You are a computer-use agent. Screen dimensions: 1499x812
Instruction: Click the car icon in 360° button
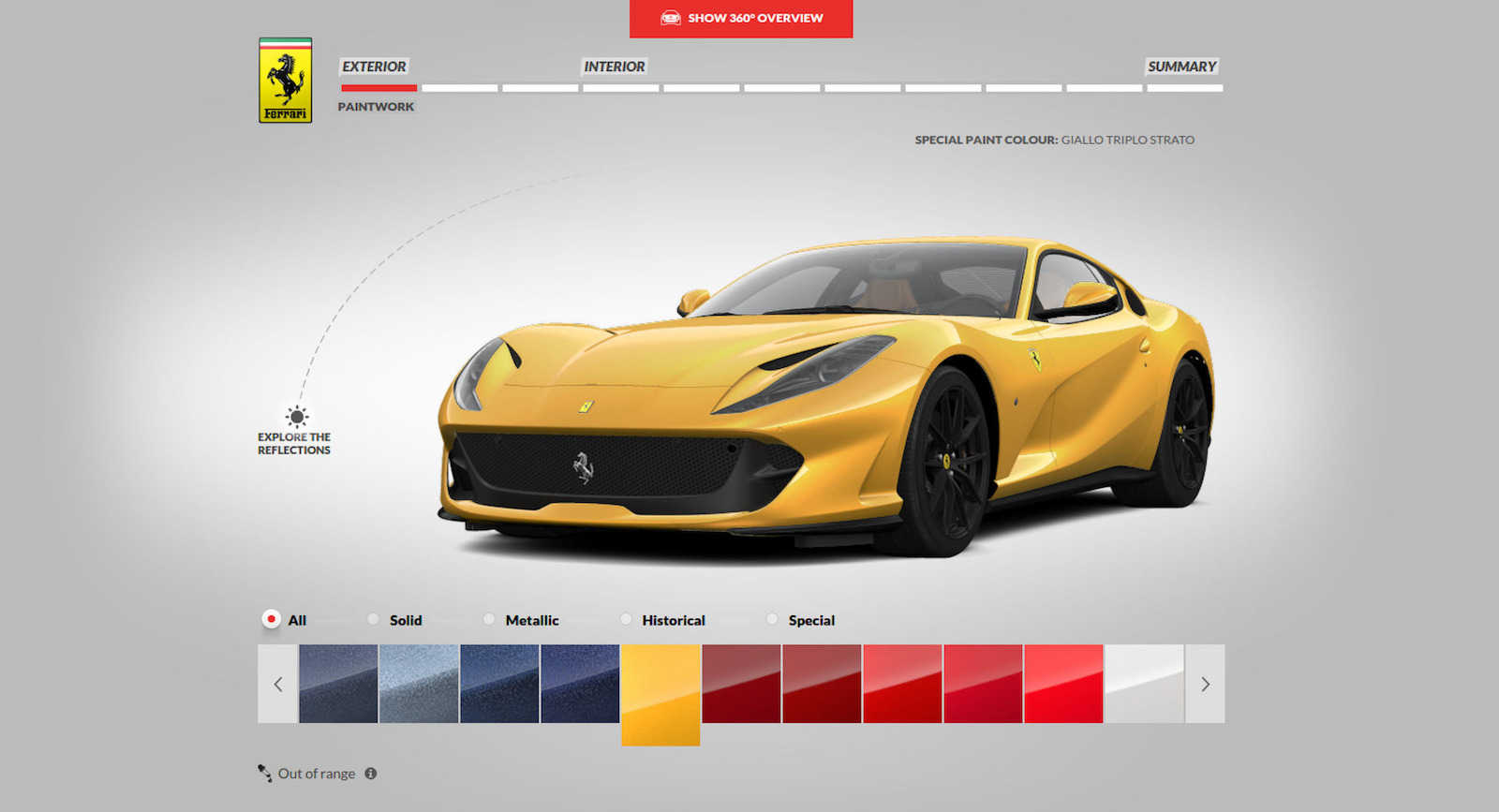(671, 18)
